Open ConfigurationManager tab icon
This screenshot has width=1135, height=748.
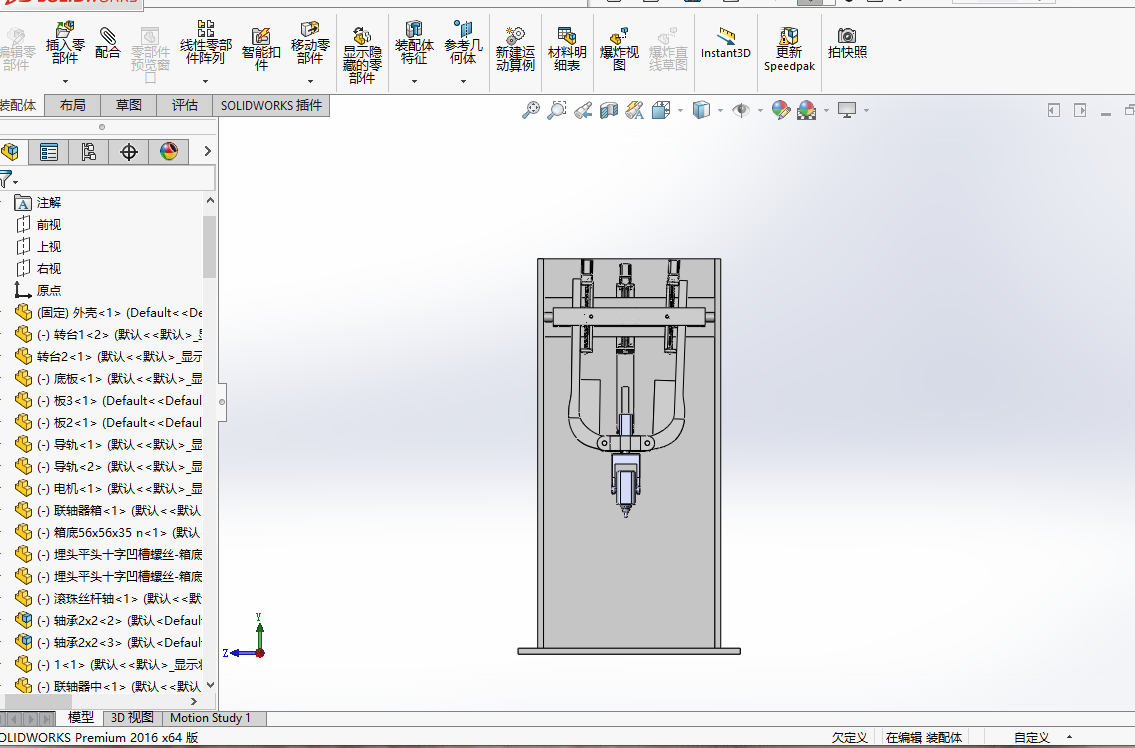88,151
